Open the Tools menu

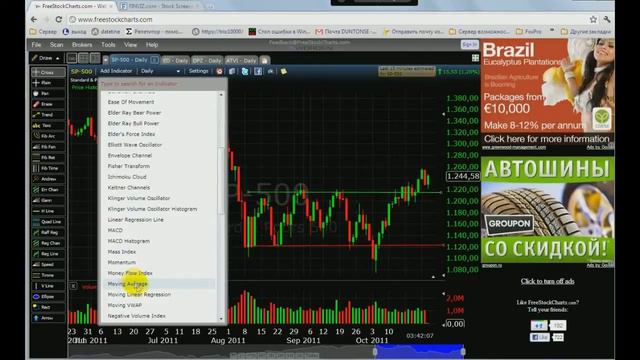[x=108, y=45]
